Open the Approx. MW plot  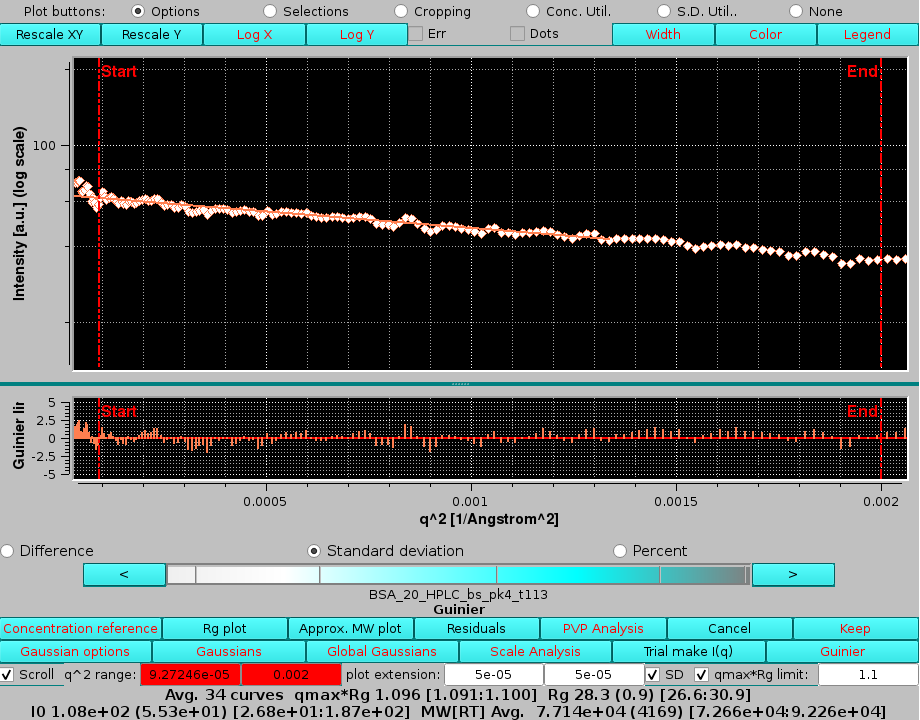click(350, 628)
